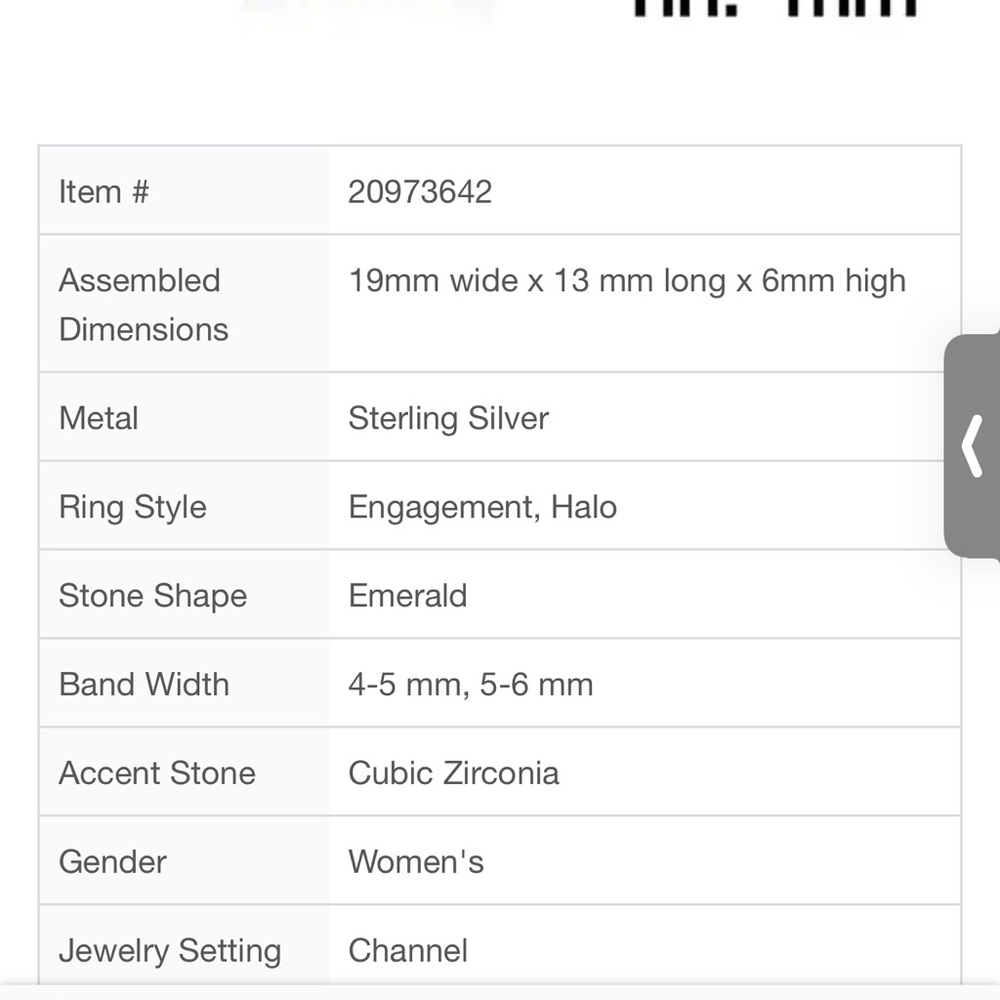Image resolution: width=1000 pixels, height=1000 pixels.
Task: Select the 19mm wide dimensions value
Action: (x=627, y=281)
